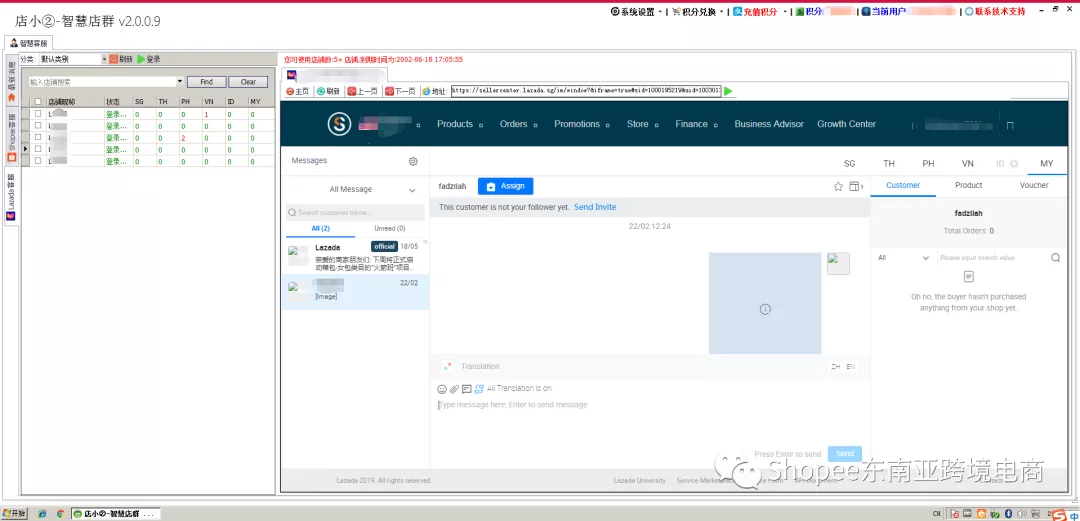Open the All orders filter dropdown
Viewport: 1080px width, 521px height.
[904, 258]
